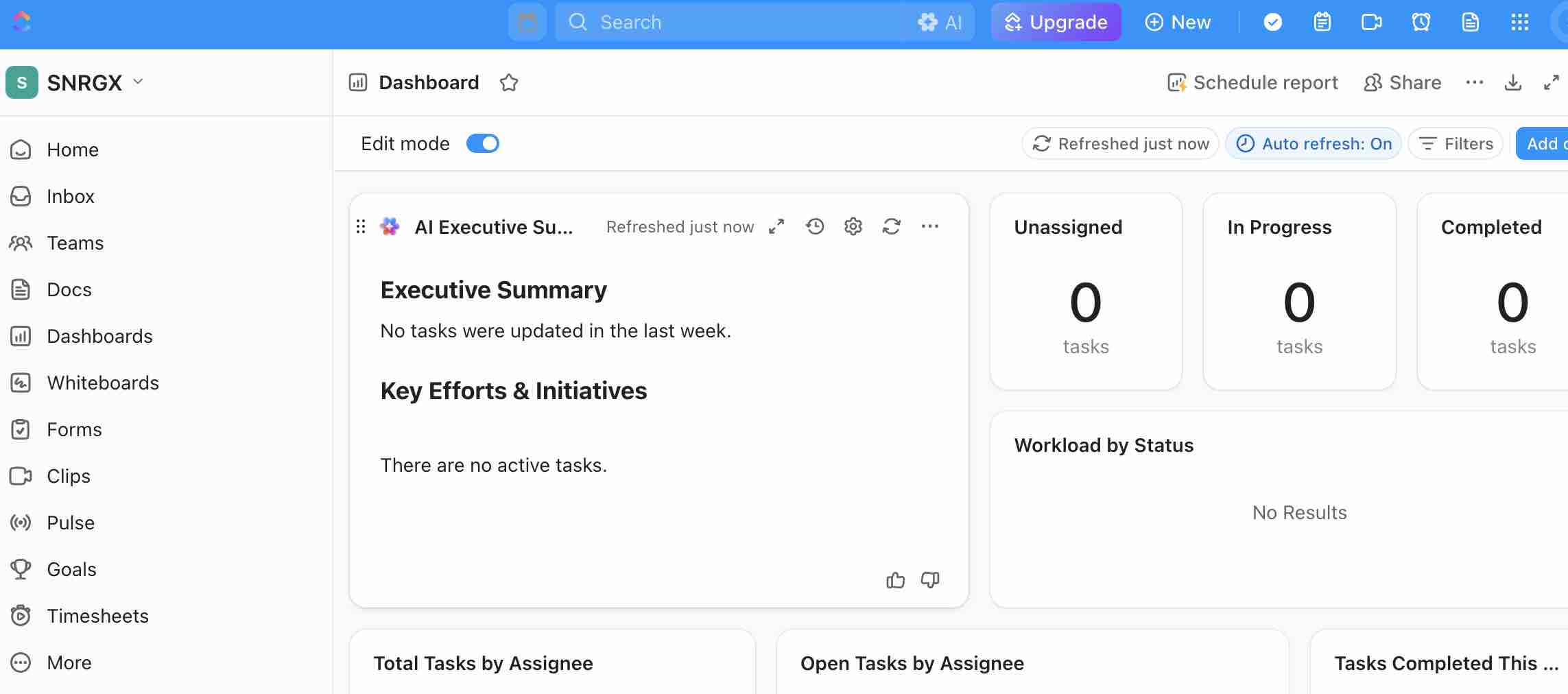Toggle the Edit mode switch
Screen dimensions: 1568x694
click(x=482, y=143)
